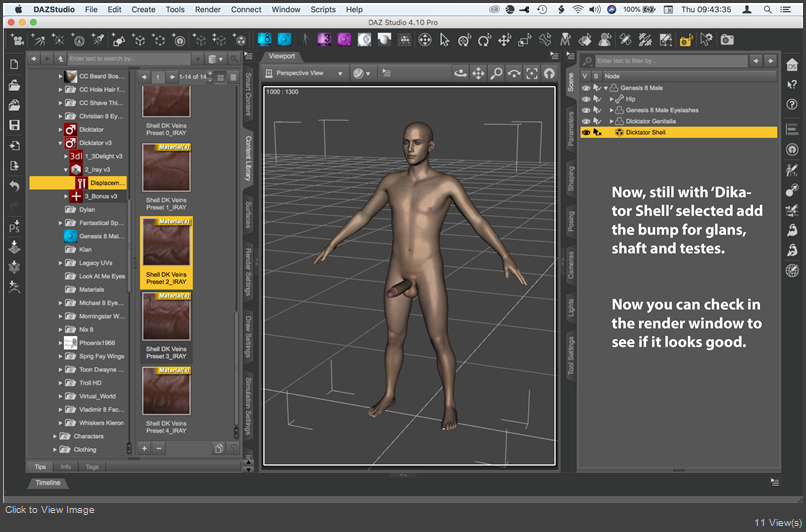The width and height of the screenshot is (806, 532).
Task: Activate the Translate four-arrow tool in the toolbar
Action: click(x=504, y=40)
